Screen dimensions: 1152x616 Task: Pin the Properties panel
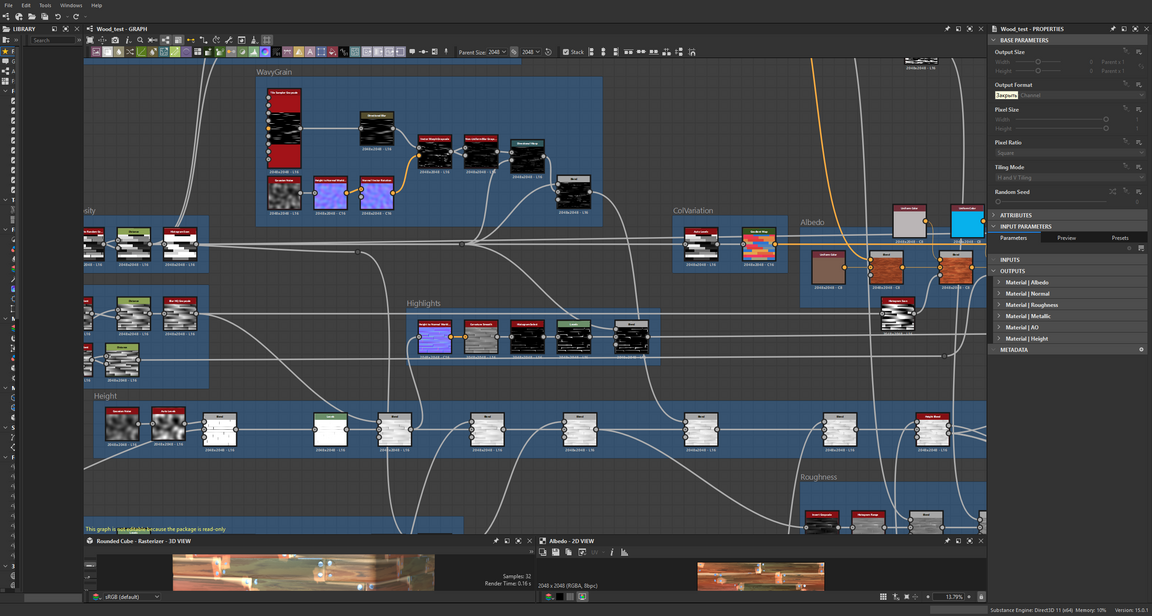(x=1112, y=29)
